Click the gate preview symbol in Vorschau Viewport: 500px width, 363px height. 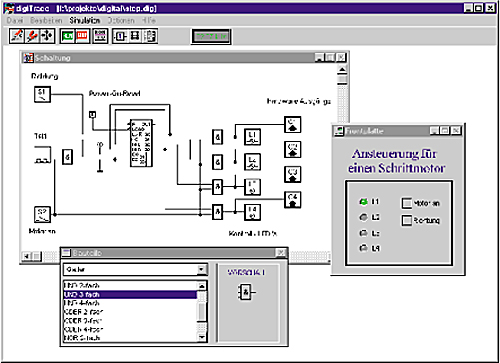pos(246,292)
